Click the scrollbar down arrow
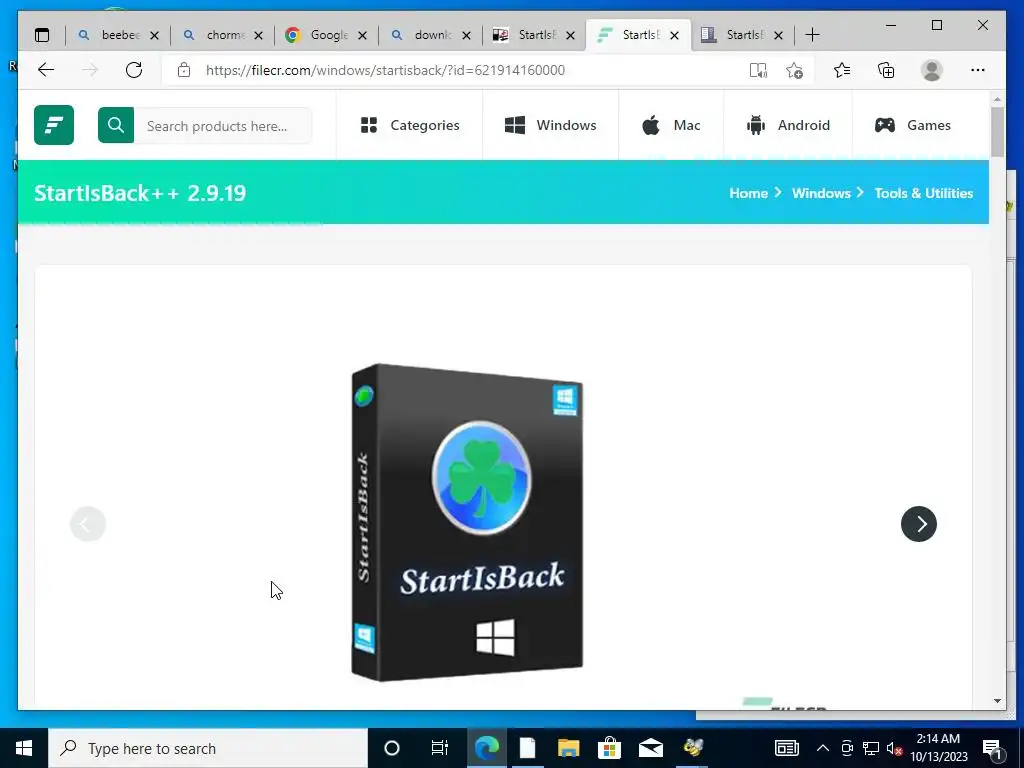1024x768 pixels. pos(997,701)
